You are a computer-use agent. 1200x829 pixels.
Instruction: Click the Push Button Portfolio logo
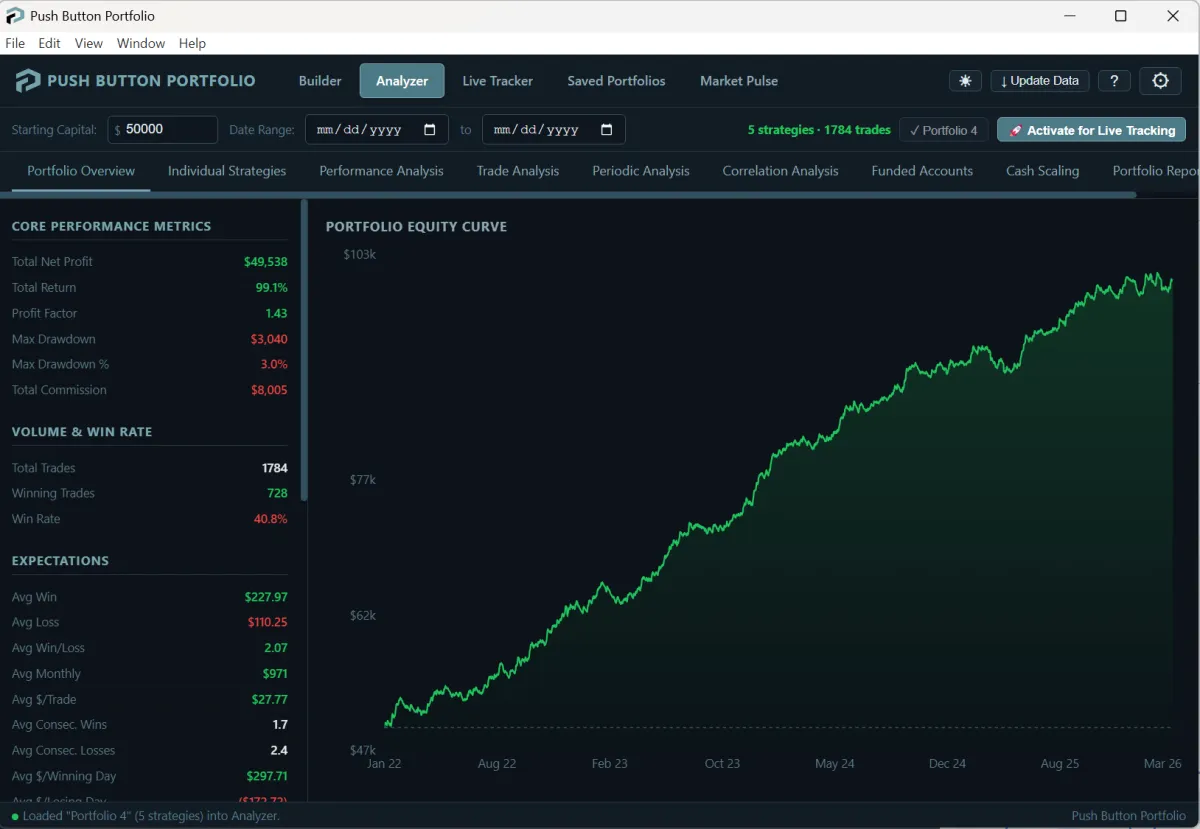coord(28,81)
